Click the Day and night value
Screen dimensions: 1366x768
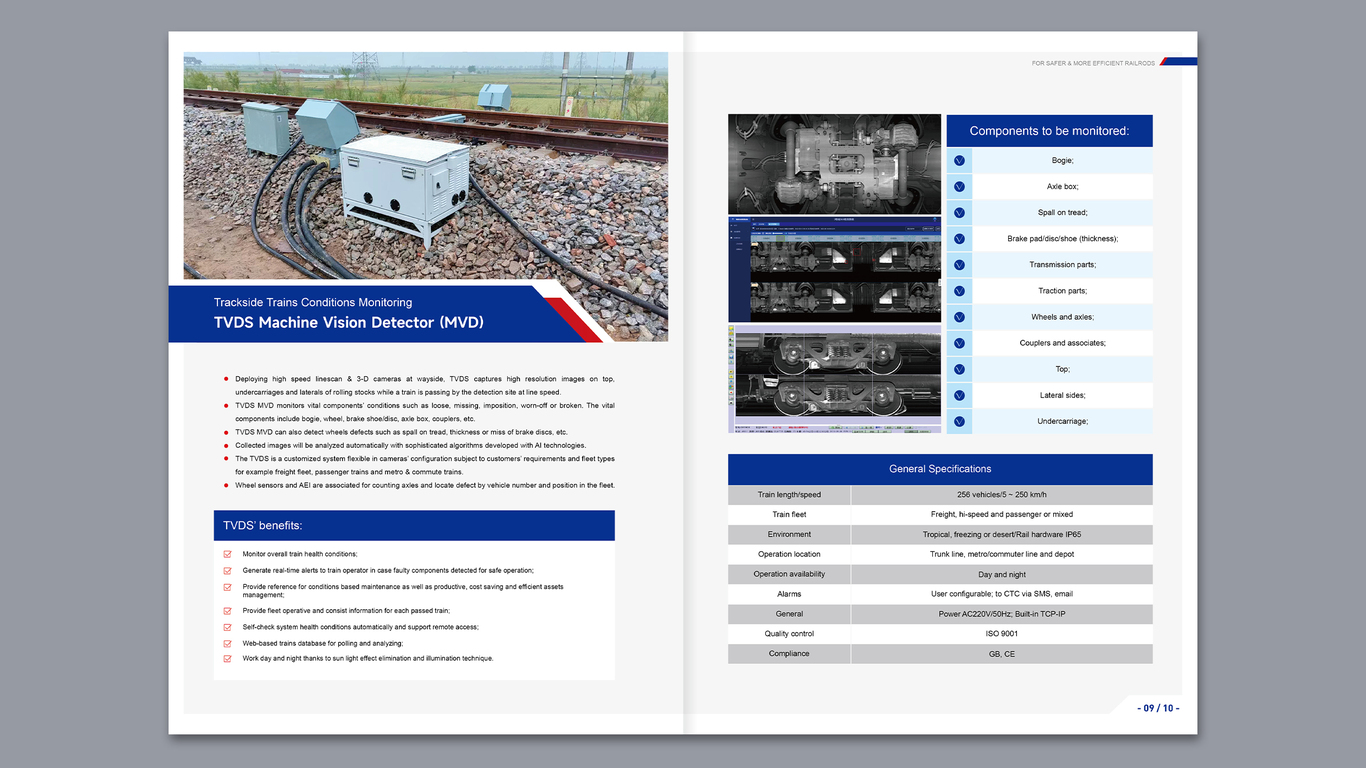pos(1002,574)
